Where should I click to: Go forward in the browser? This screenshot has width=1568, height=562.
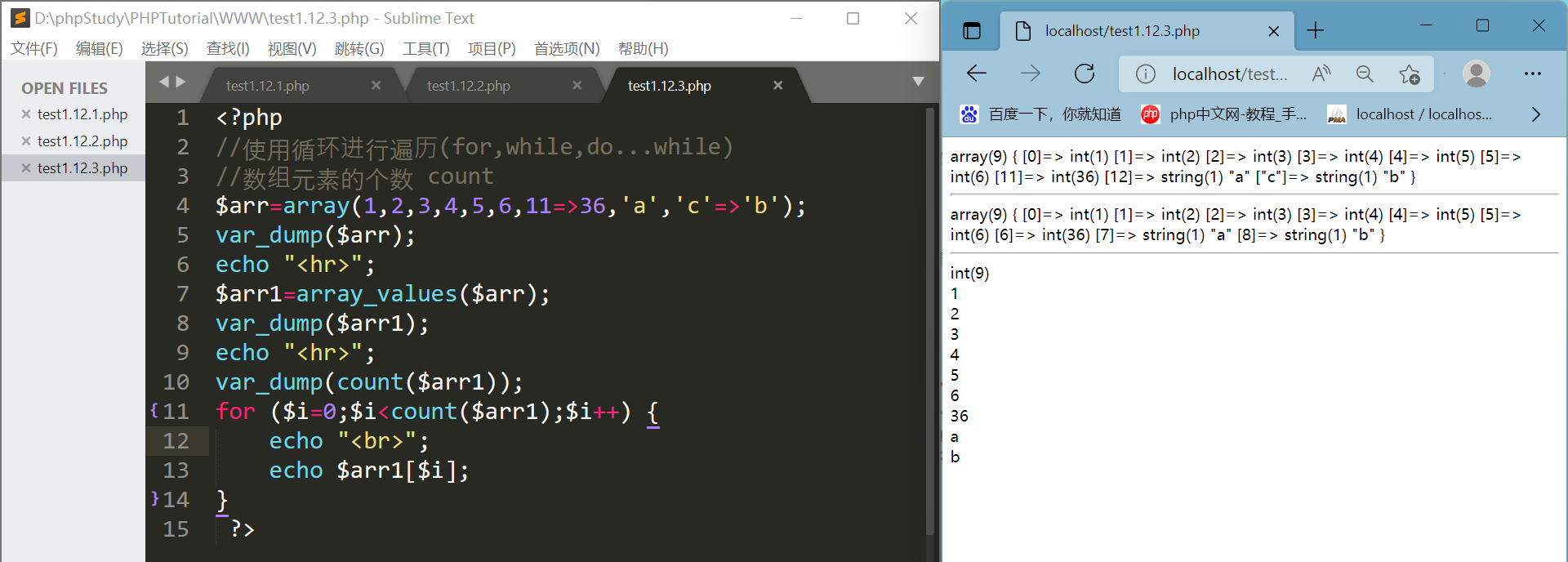coord(1031,74)
